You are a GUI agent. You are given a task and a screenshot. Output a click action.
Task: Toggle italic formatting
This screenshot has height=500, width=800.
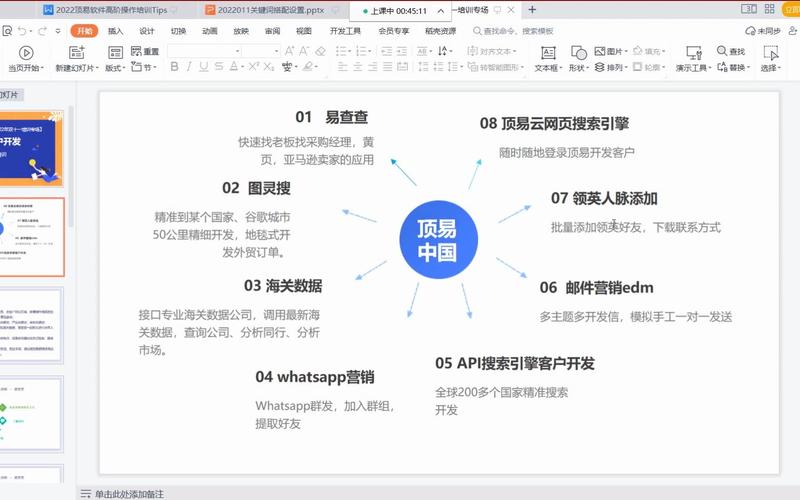(x=189, y=67)
